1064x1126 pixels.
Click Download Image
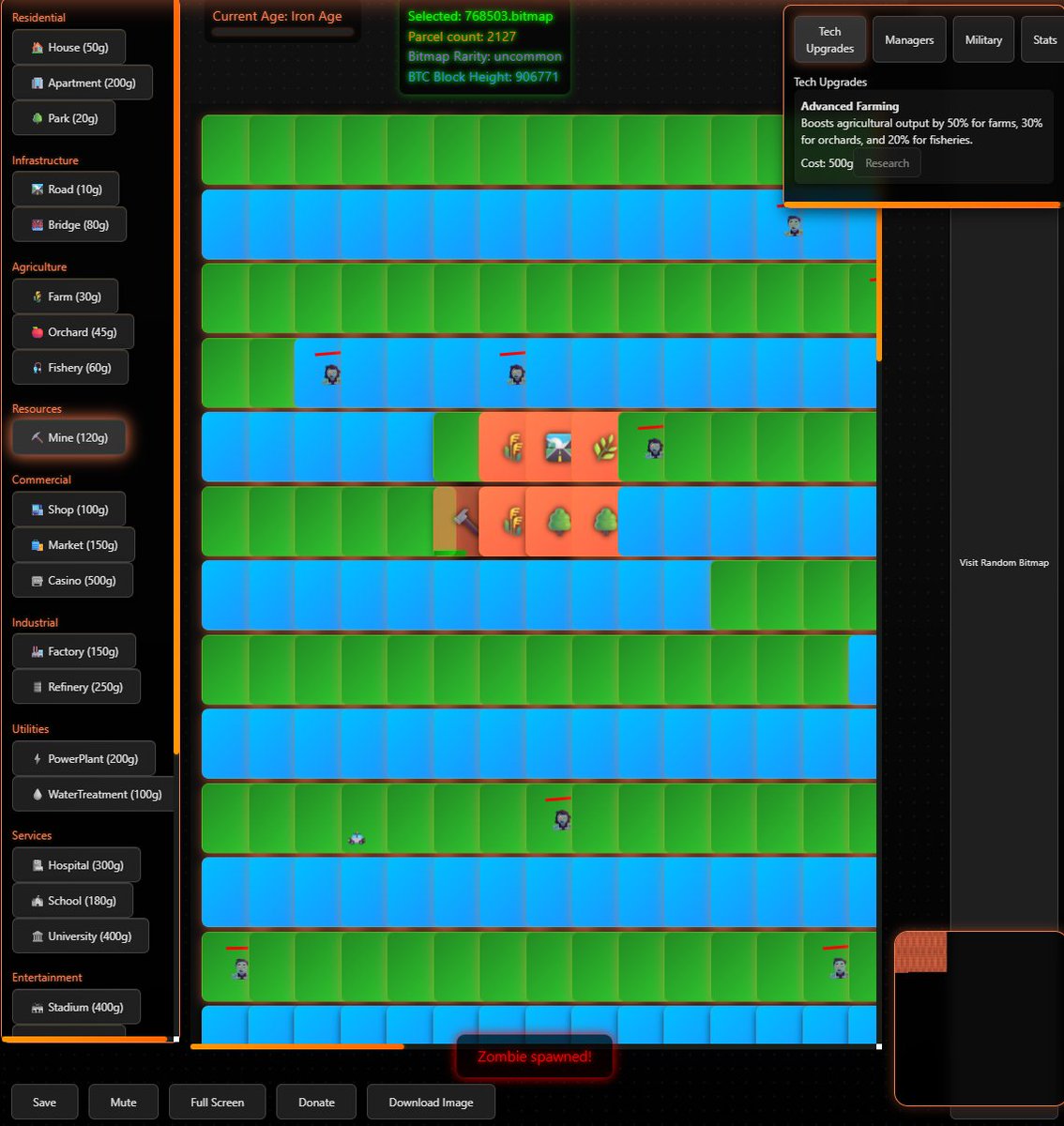pyautogui.click(x=431, y=1103)
